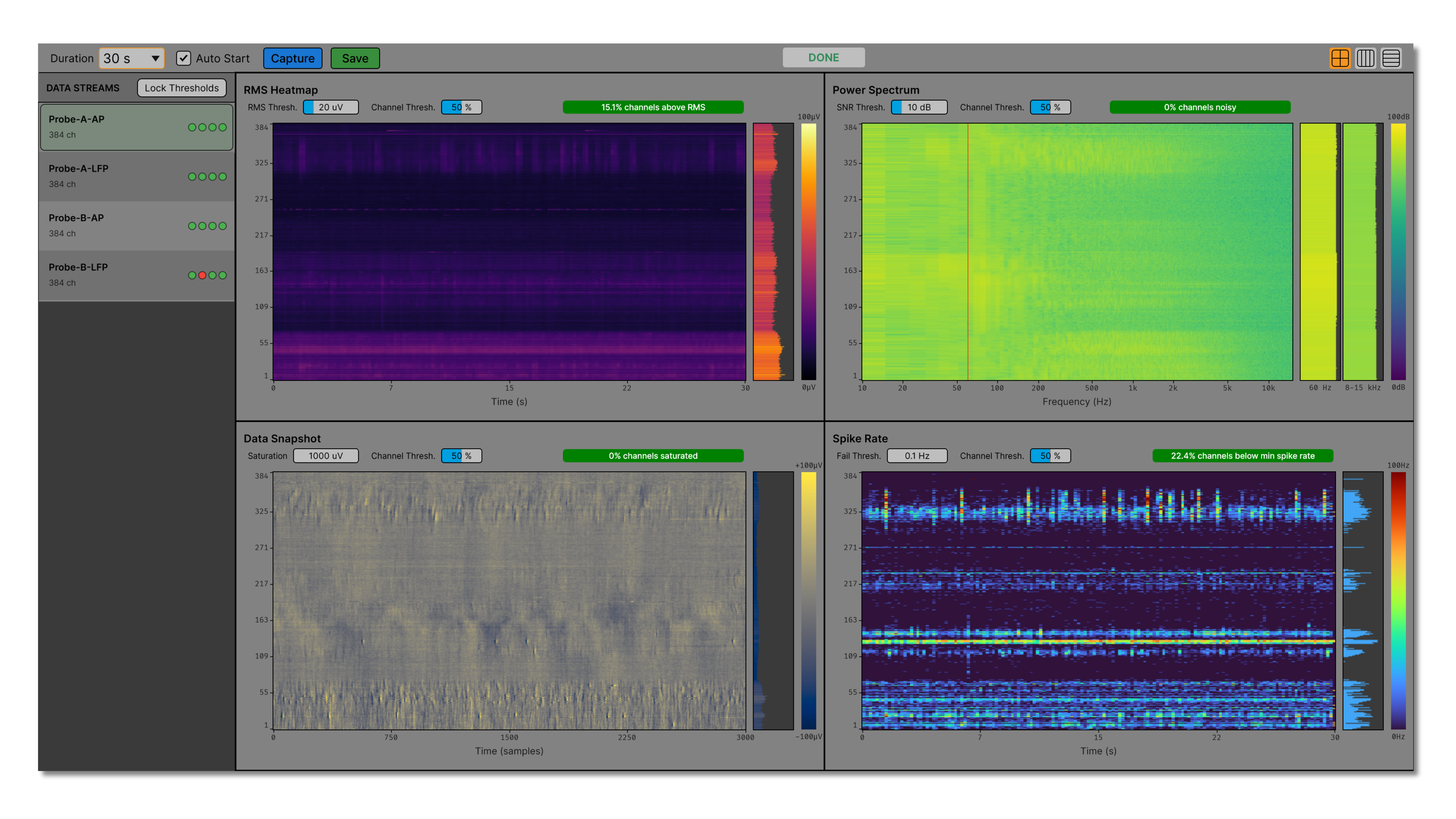Click the Spike Rate per-channel histogram

coord(1363,600)
